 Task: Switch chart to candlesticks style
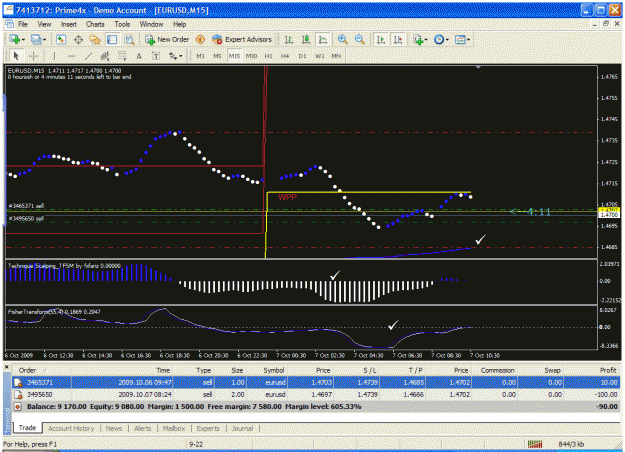pos(306,39)
